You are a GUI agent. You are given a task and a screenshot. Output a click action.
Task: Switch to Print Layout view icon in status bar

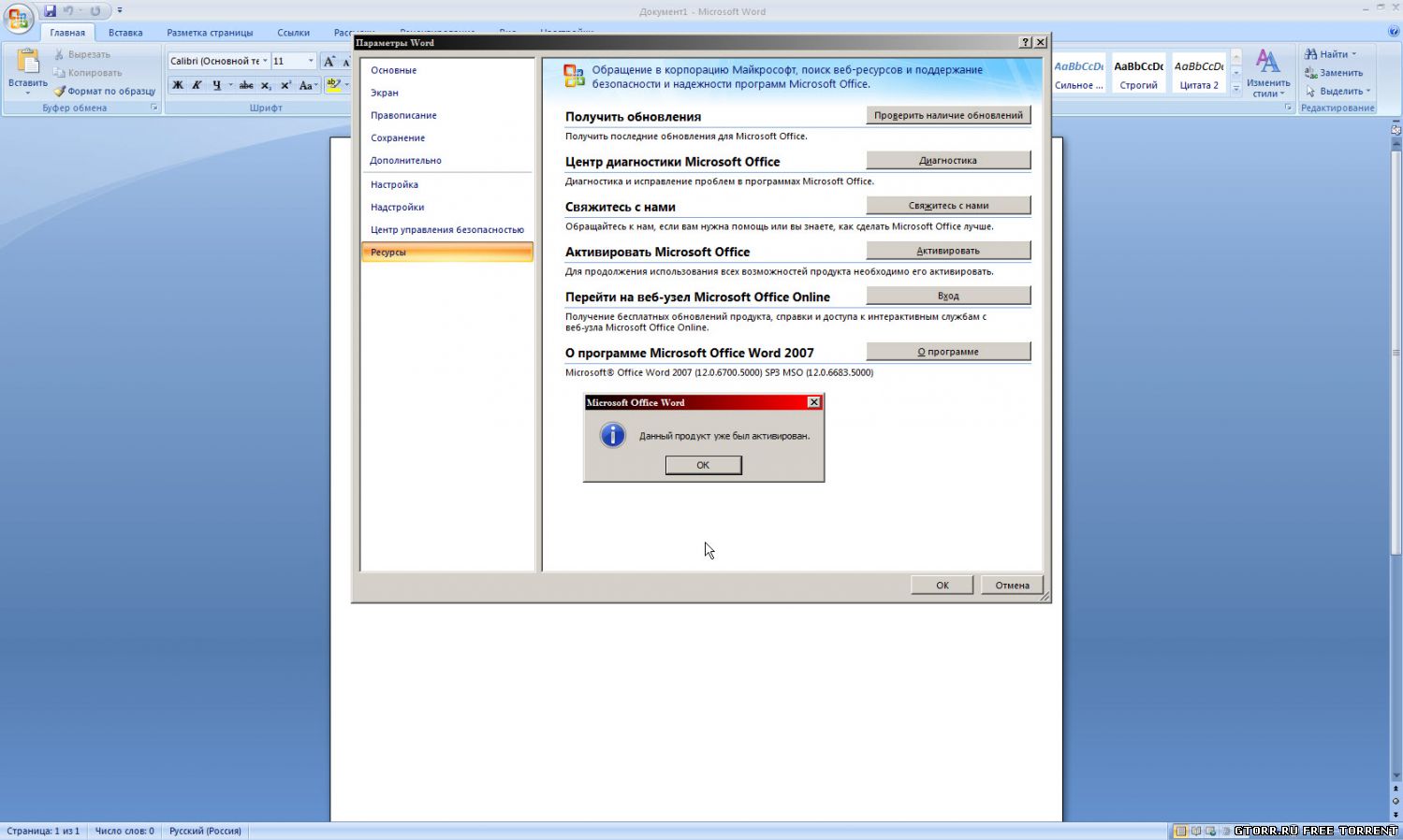point(1180,831)
